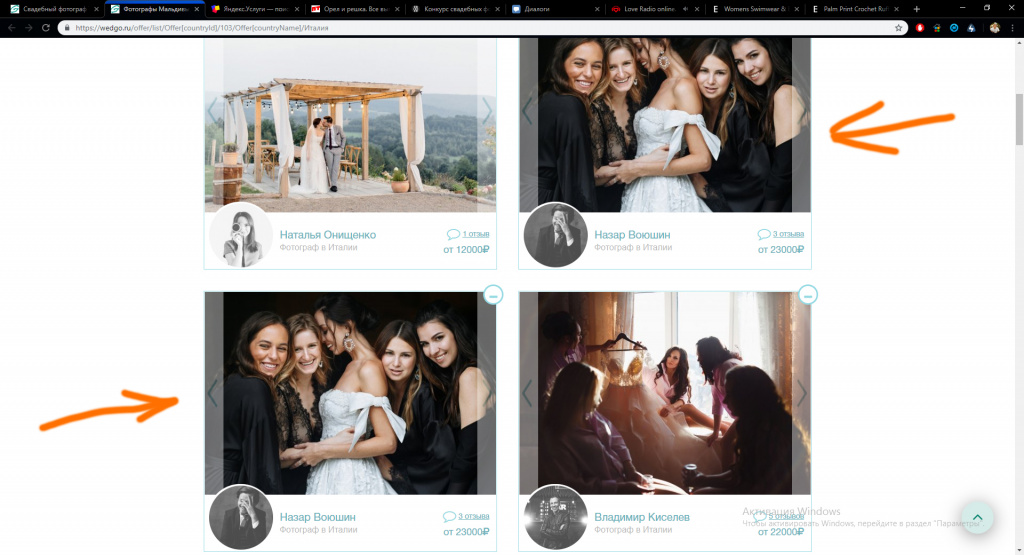This screenshot has width=1024, height=555.
Task: Open Владимир Киселев's profile name link
Action: (642, 518)
